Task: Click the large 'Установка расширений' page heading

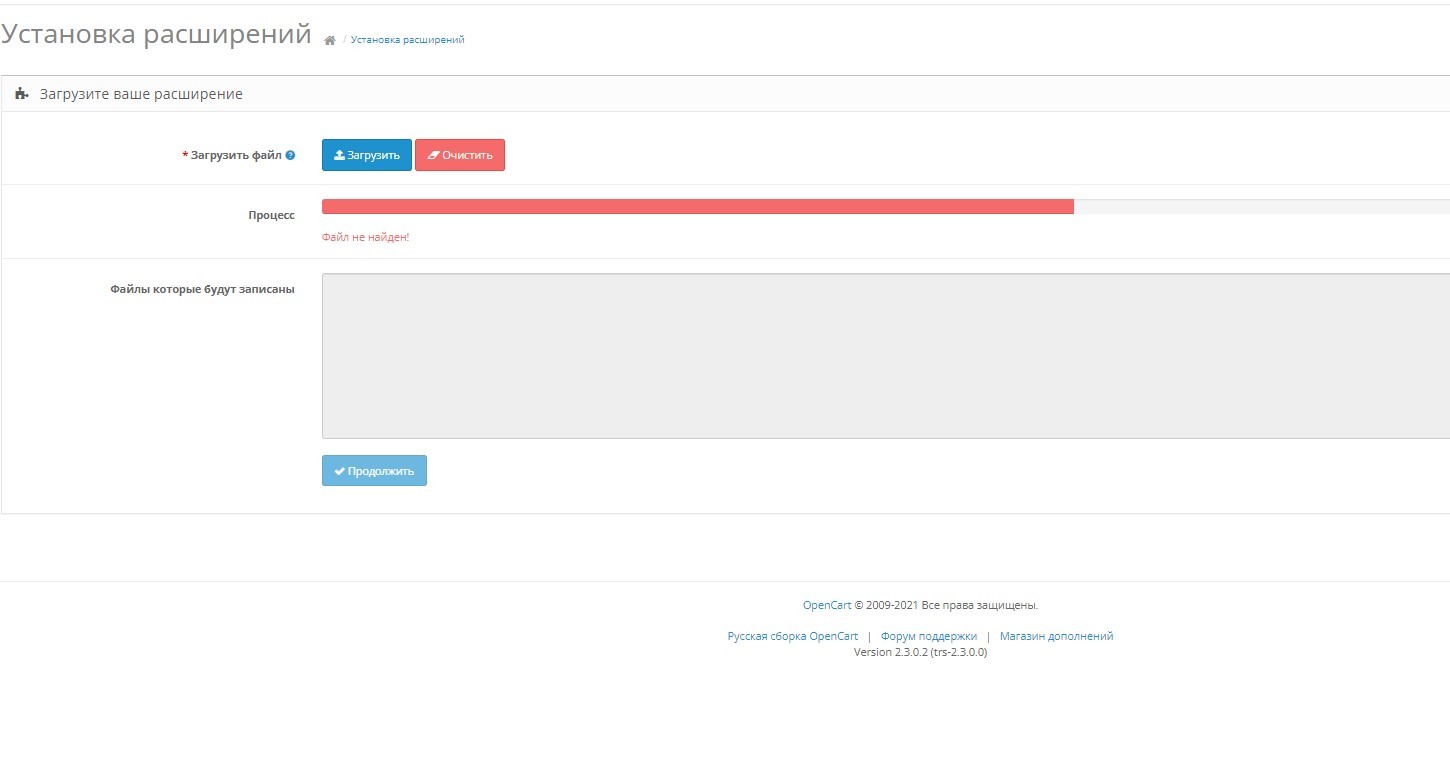Action: [156, 34]
